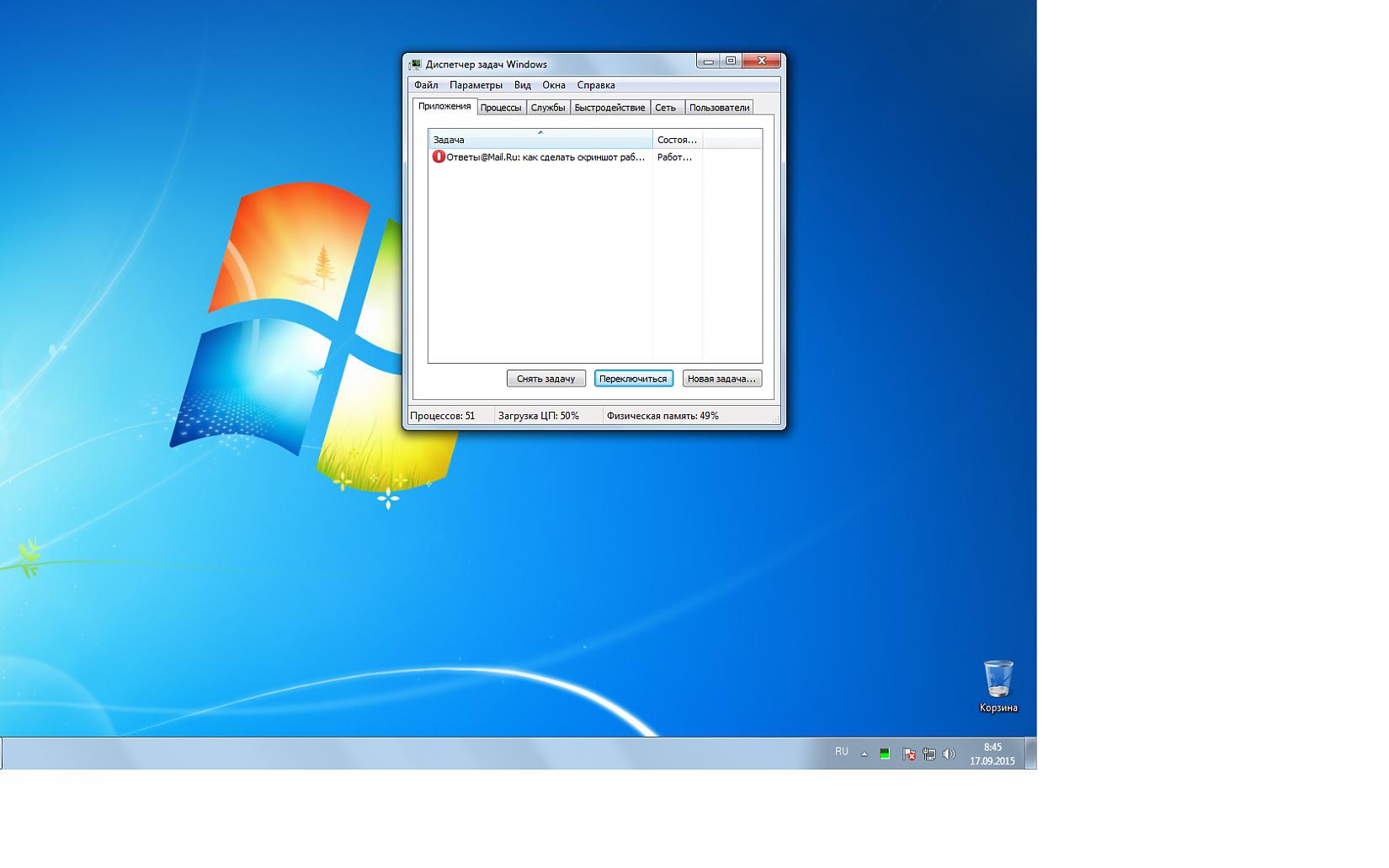Click the Процессов: 51 status entry
The image size is (1389, 868).
(443, 416)
